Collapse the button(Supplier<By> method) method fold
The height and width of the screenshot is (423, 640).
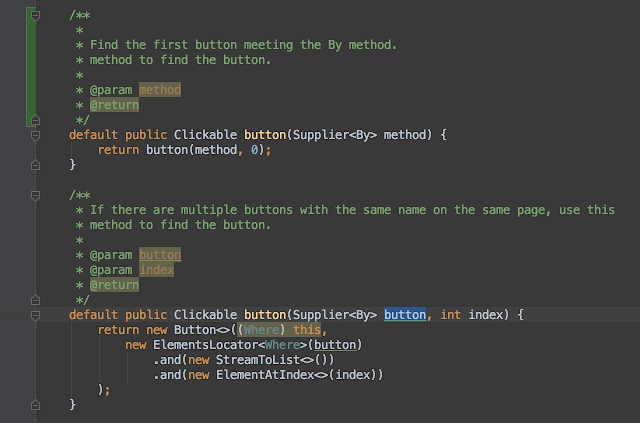coord(36,135)
